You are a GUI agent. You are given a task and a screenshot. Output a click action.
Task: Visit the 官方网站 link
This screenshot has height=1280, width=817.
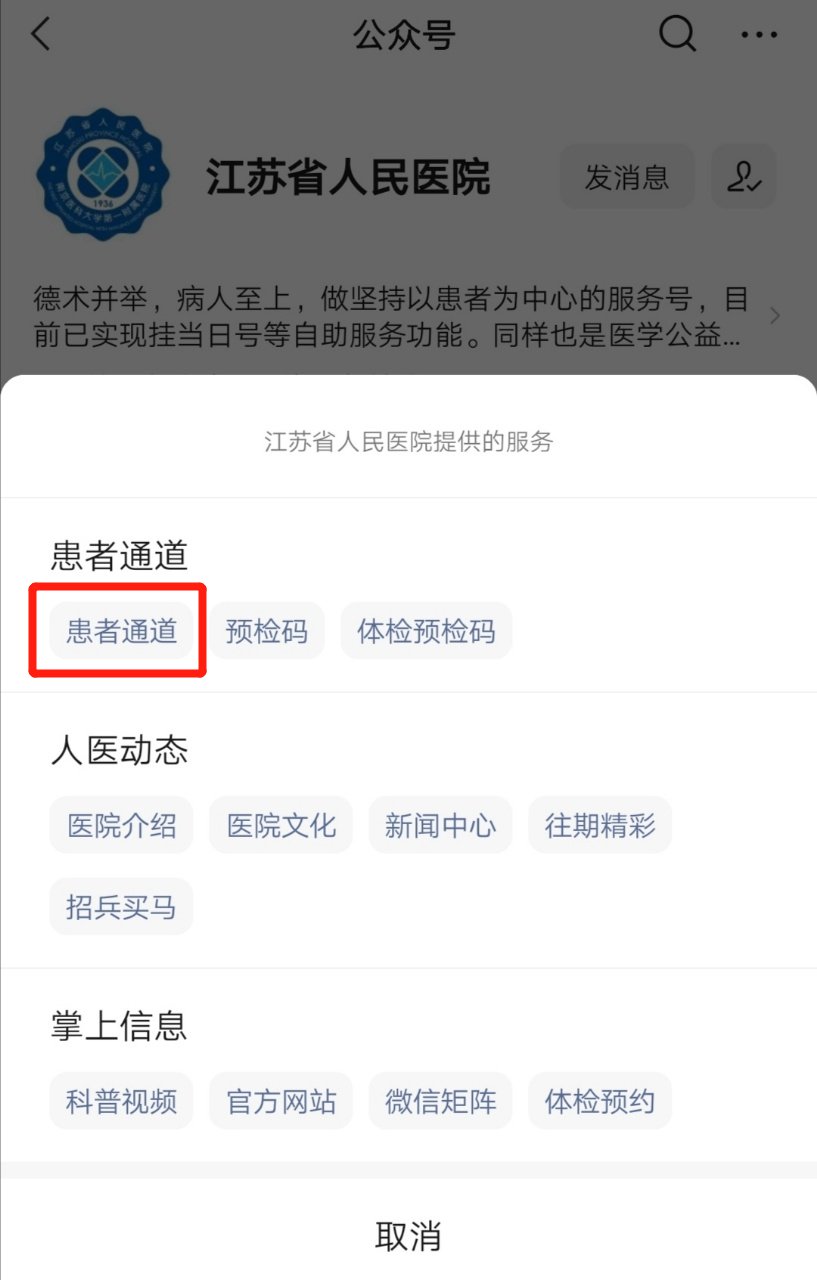tap(281, 1101)
